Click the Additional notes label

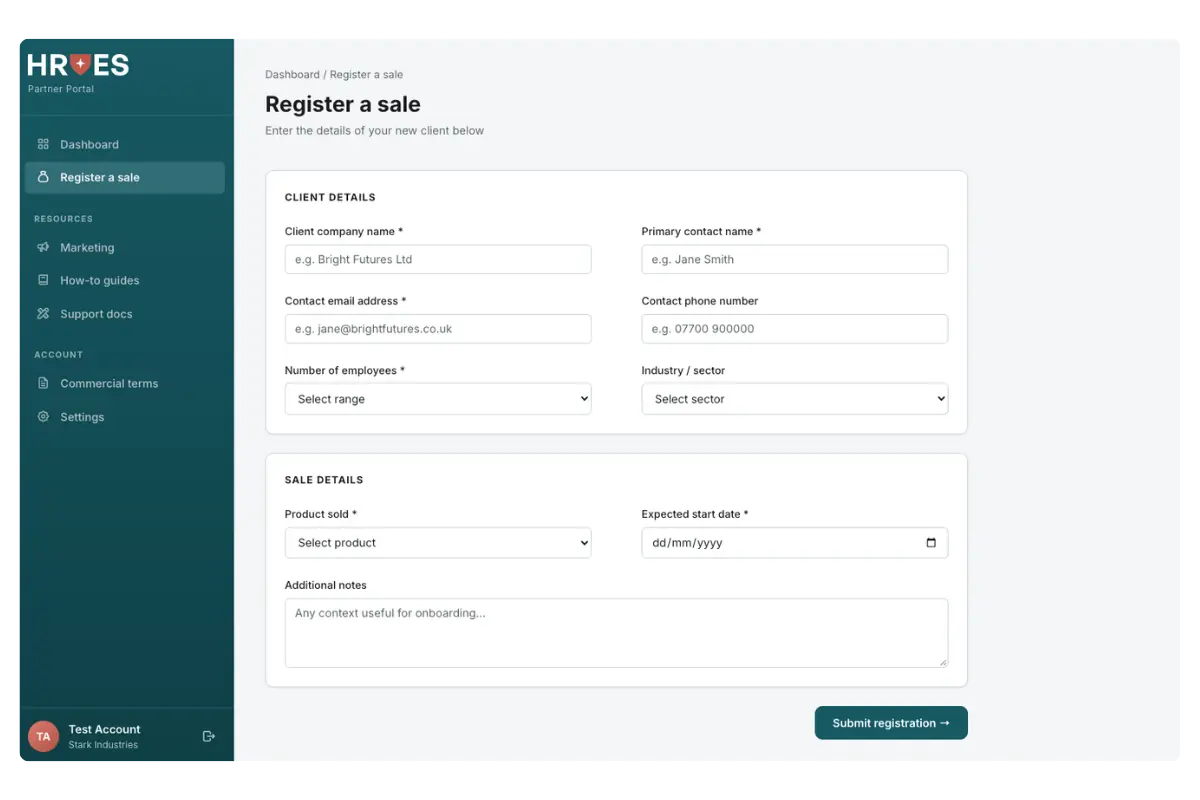[326, 585]
